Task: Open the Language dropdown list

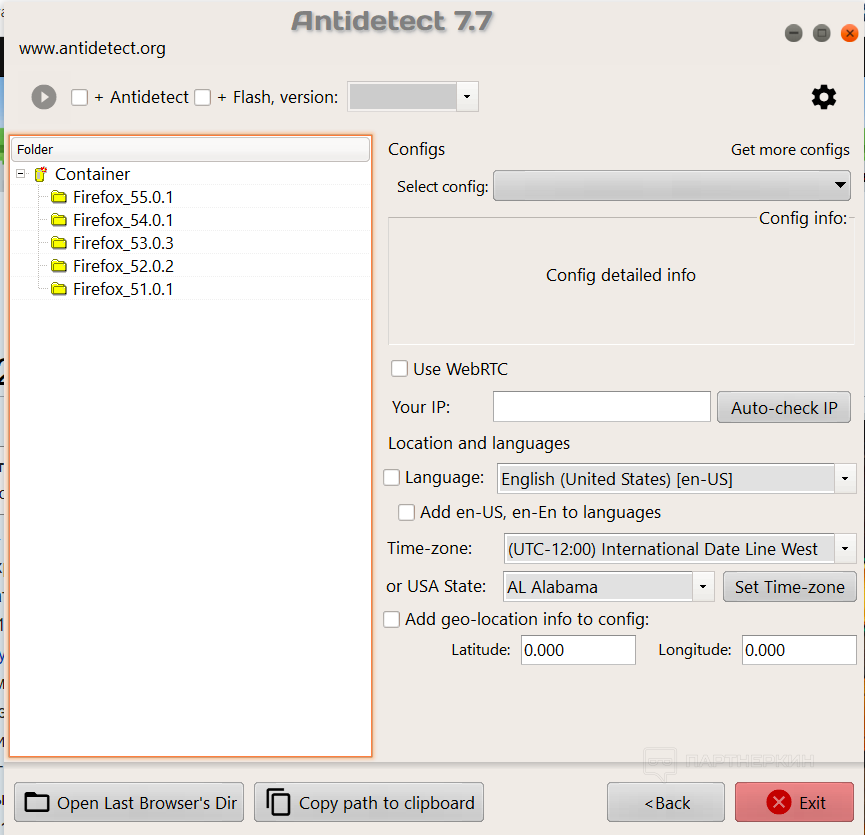Action: (845, 479)
